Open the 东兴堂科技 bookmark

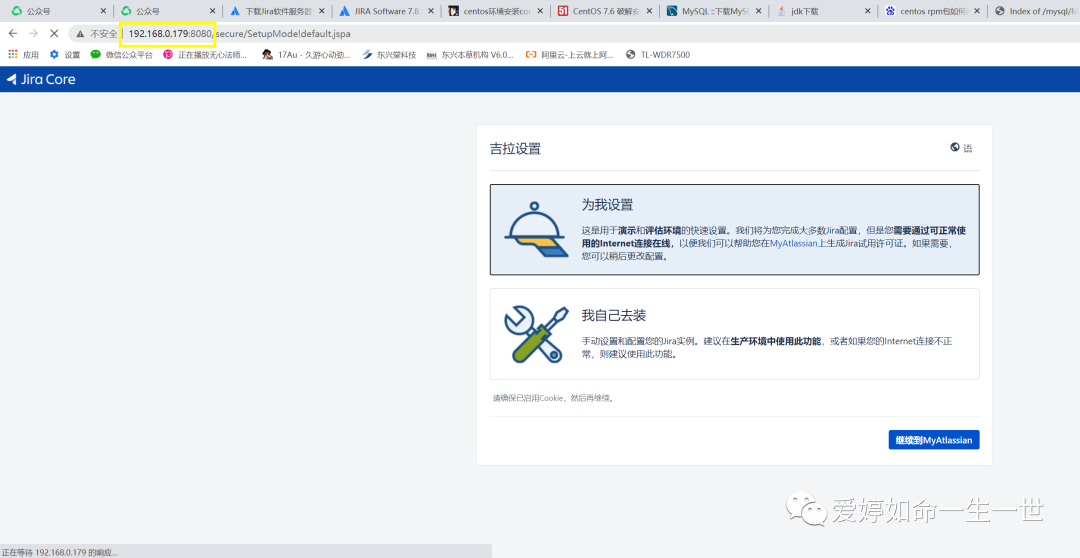(x=389, y=54)
